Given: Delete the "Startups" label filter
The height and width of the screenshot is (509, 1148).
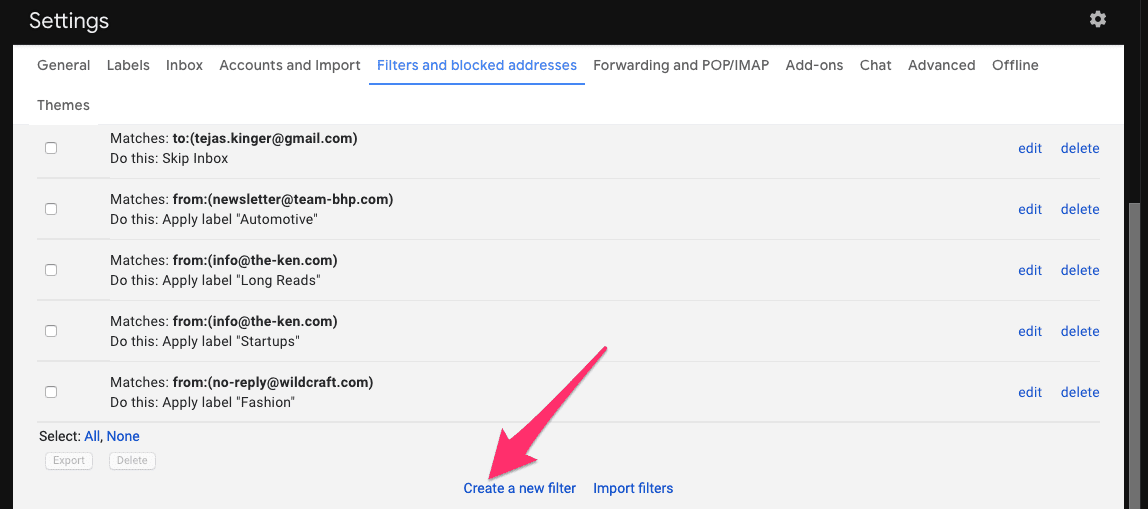Looking at the screenshot, I should point(1080,331).
